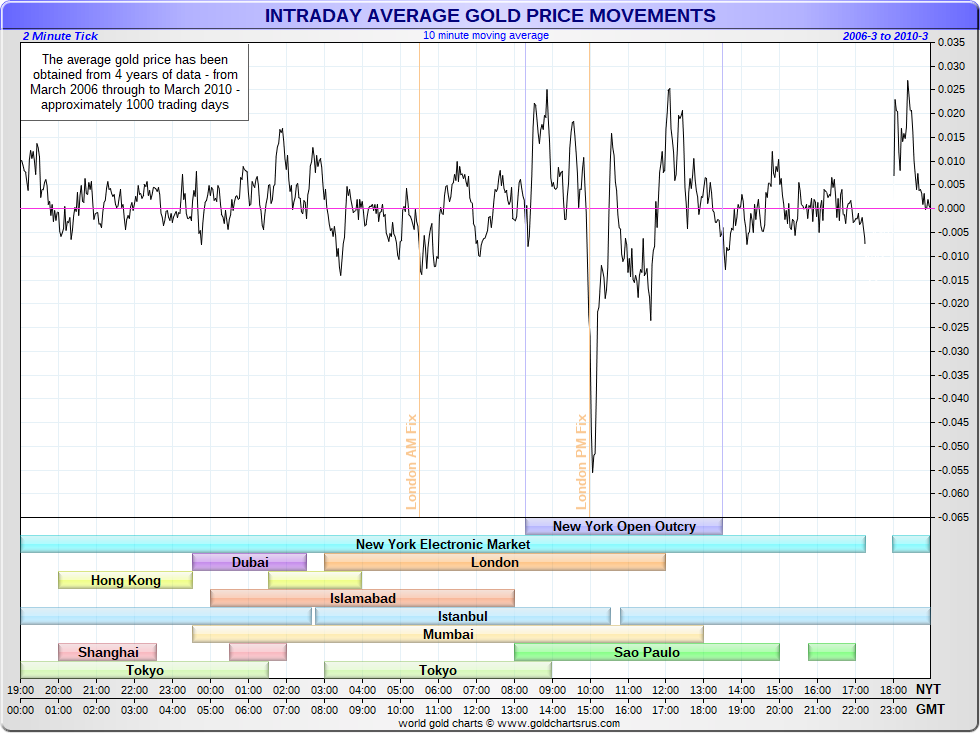Click the '10 minute moving average' subtitle
The image size is (980, 733).
pyautogui.click(x=486, y=36)
